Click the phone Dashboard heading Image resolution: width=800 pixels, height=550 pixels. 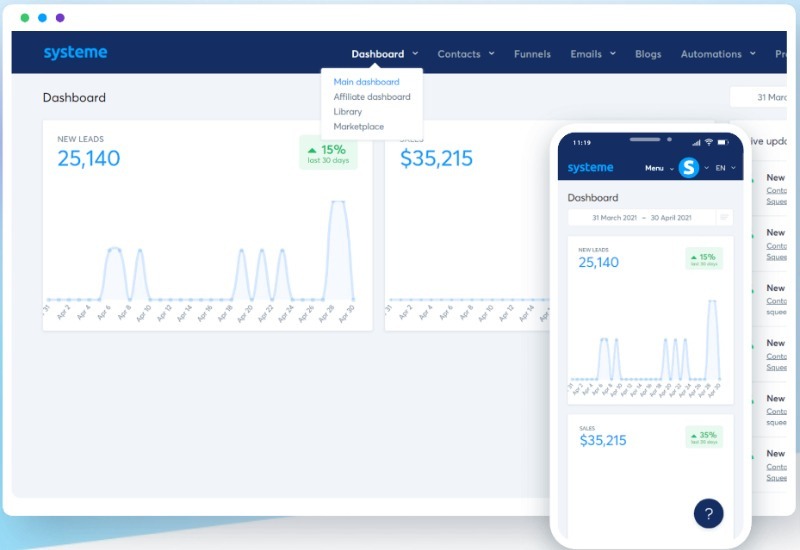point(593,197)
